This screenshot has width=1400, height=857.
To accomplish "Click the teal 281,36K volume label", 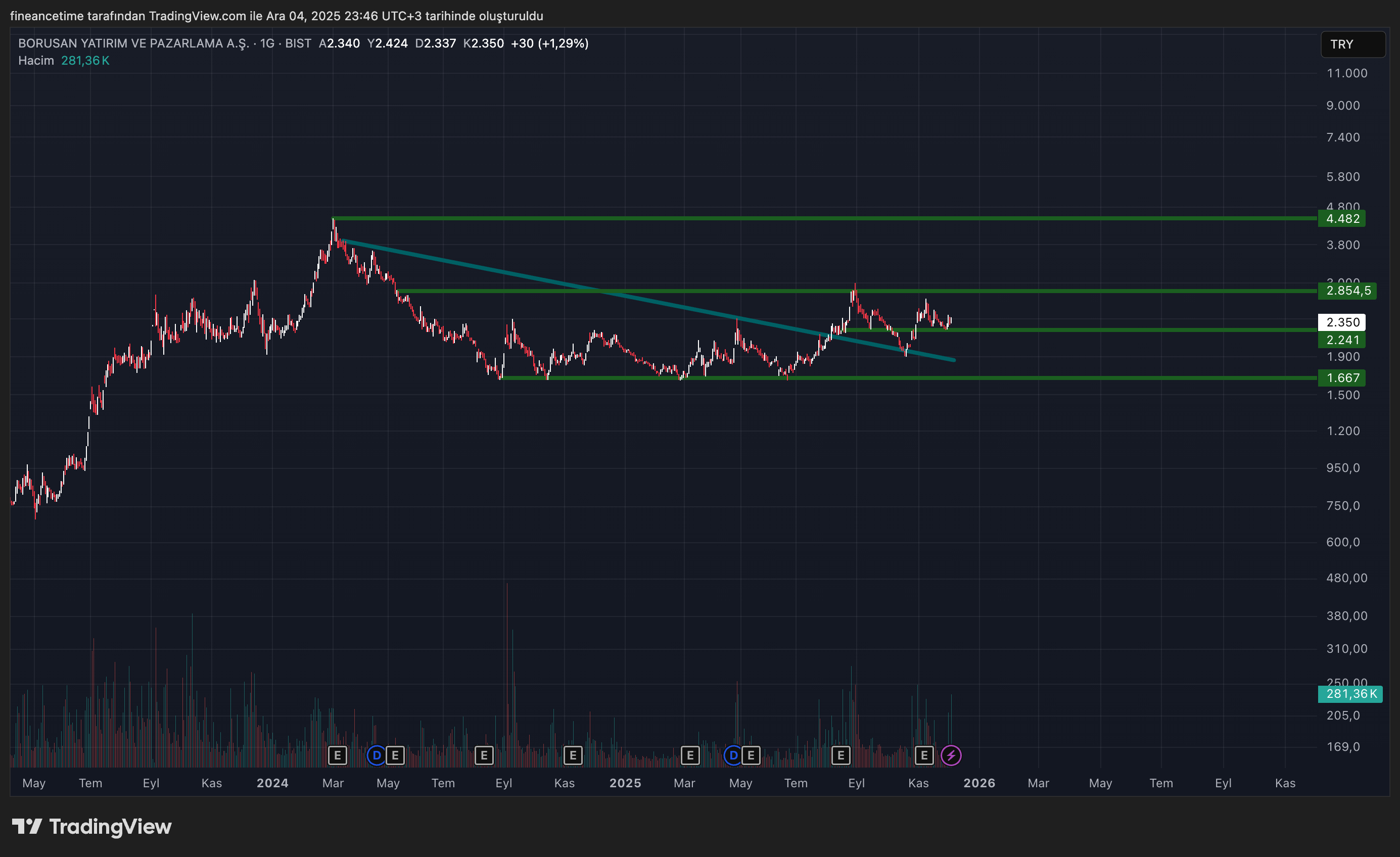I will pos(1350,693).
